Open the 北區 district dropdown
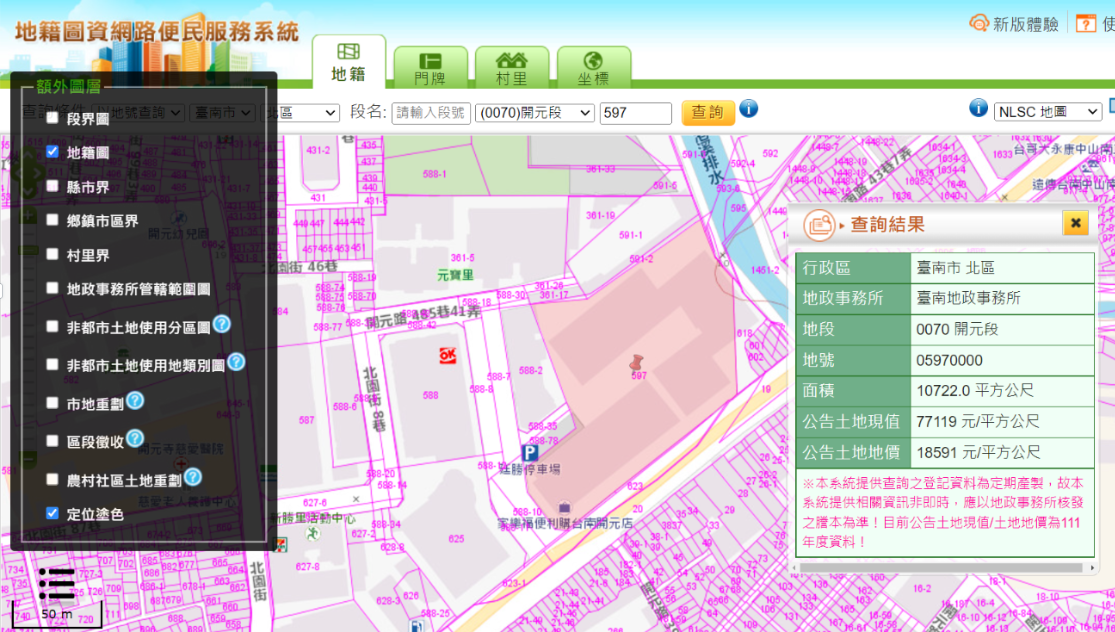This screenshot has width=1115, height=632. [x=301, y=112]
